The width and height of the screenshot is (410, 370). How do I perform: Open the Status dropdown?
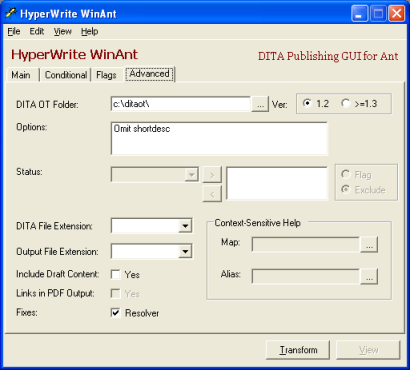tap(192, 175)
